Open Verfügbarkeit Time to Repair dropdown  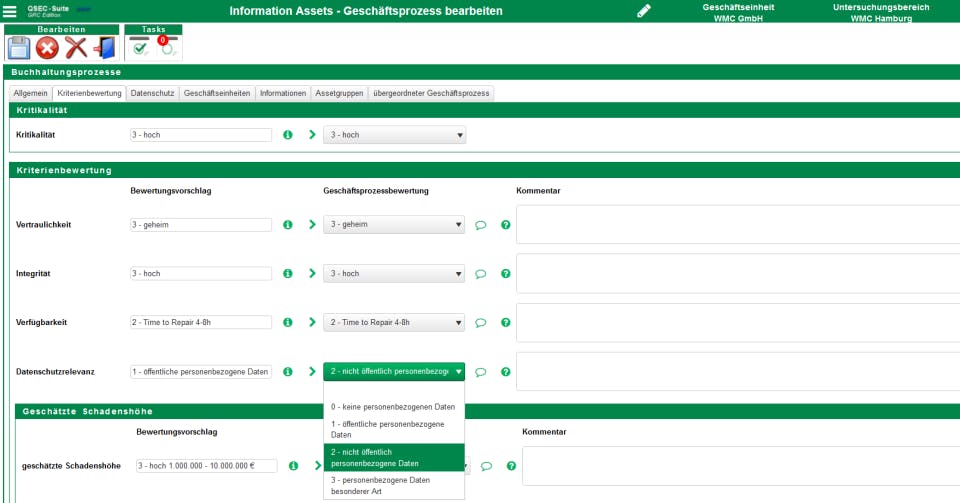click(394, 322)
